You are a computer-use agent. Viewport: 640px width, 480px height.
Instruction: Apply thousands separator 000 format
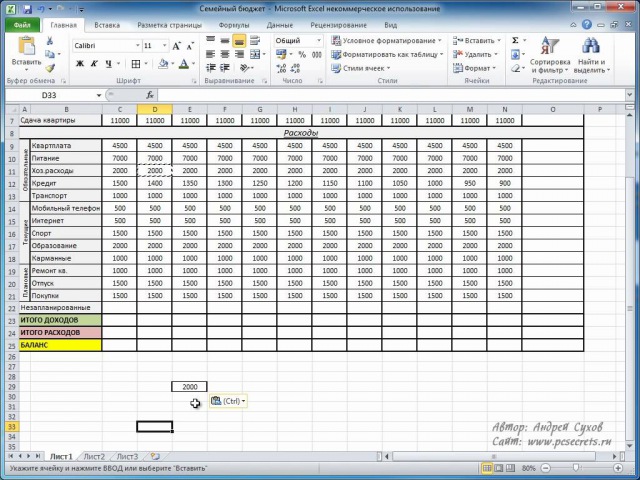317,54
